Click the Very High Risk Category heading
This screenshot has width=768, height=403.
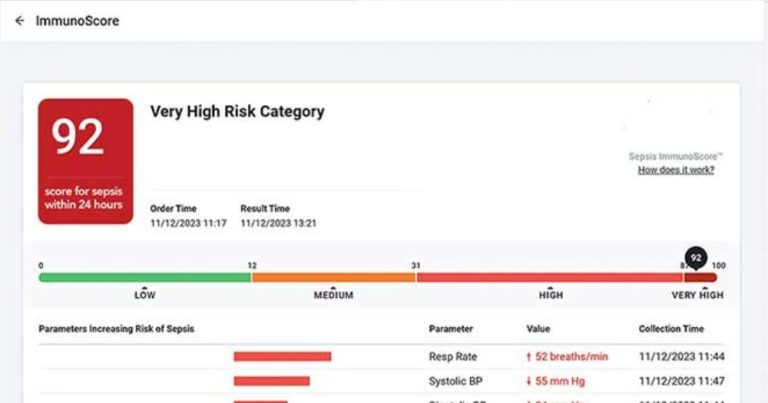pyautogui.click(x=237, y=112)
